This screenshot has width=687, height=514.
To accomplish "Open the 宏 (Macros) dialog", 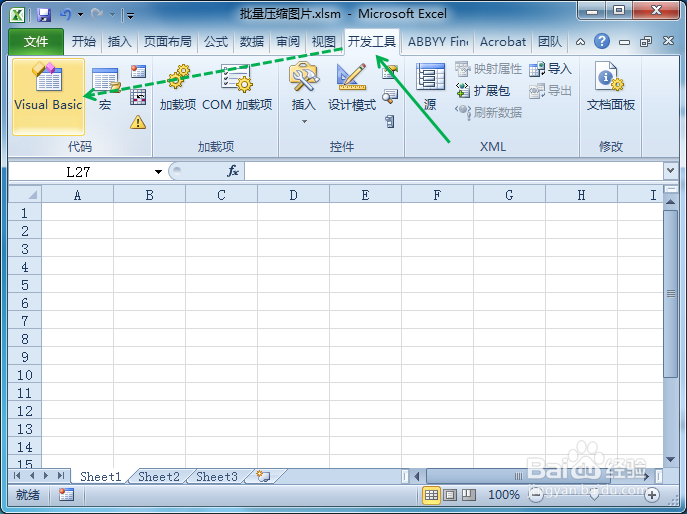I will click(x=106, y=89).
